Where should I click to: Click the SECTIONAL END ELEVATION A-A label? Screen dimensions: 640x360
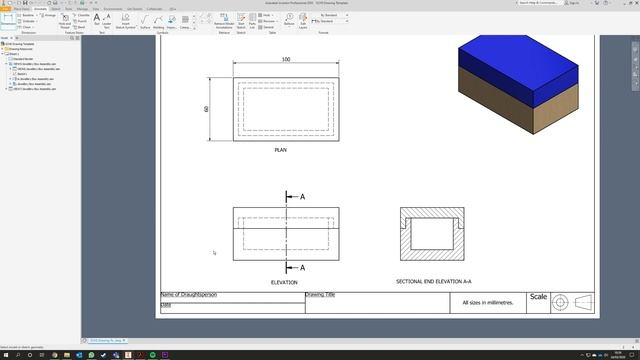[x=433, y=282]
